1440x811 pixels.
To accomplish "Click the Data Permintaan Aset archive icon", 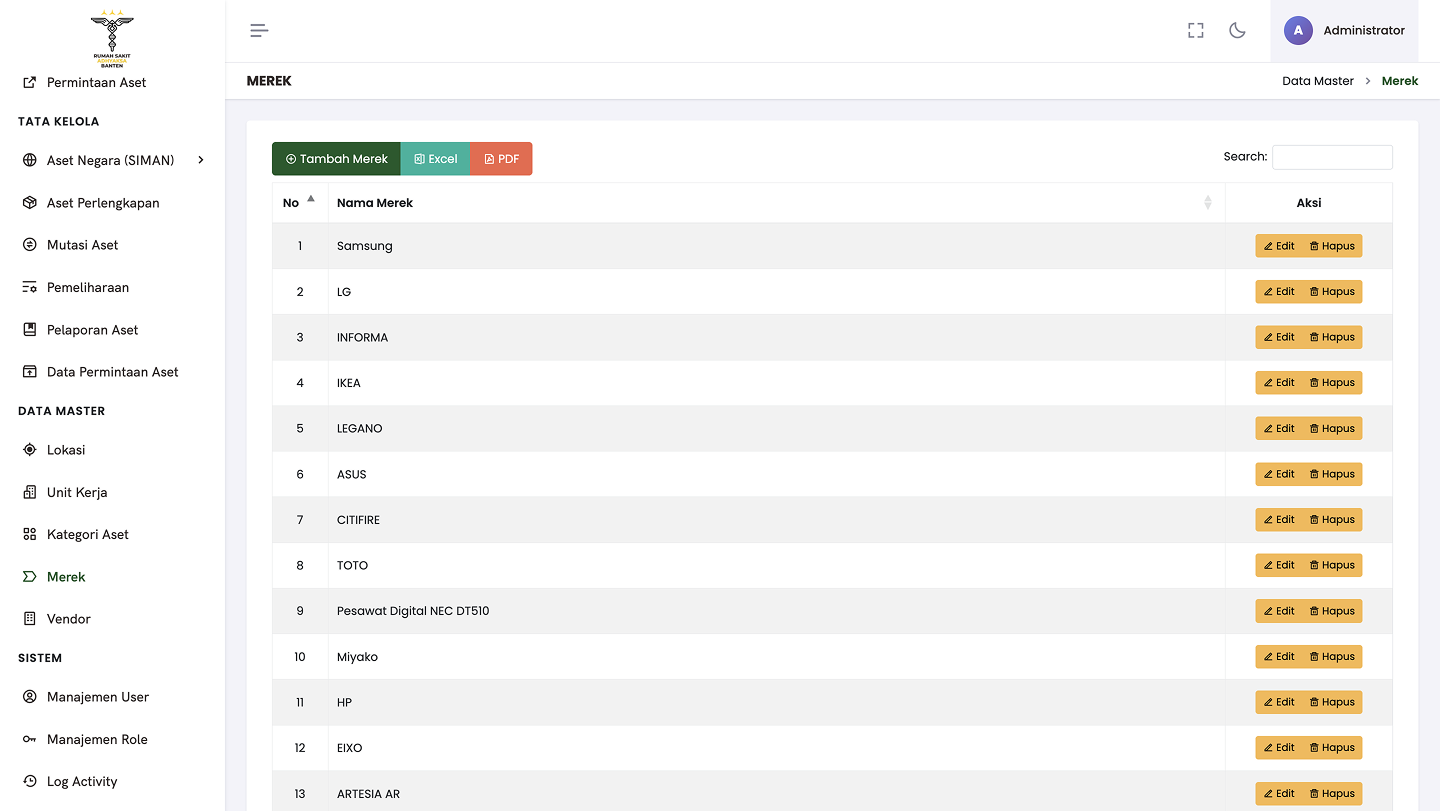I will pos(29,372).
